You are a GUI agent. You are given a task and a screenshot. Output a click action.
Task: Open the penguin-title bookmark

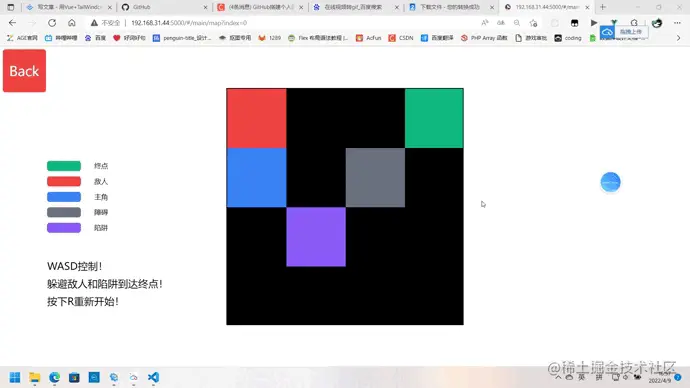(182, 38)
